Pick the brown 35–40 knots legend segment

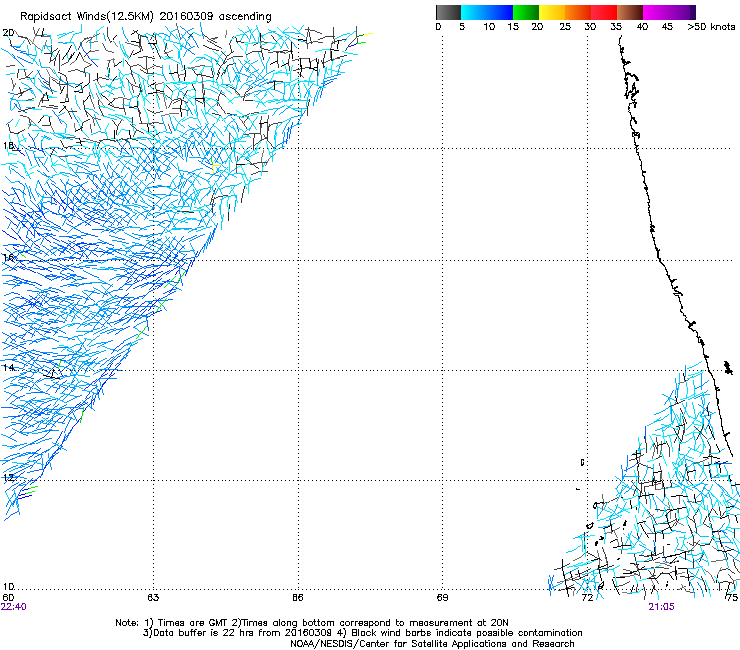pos(630,12)
